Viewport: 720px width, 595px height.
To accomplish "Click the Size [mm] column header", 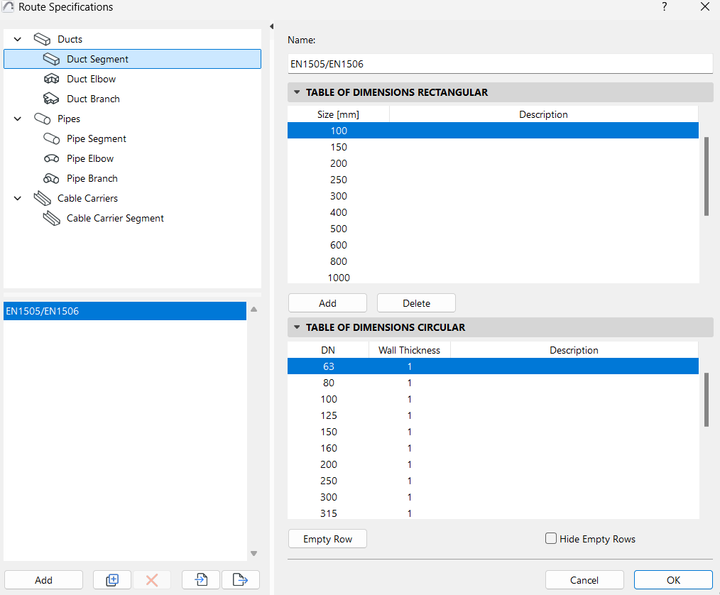I will (x=338, y=114).
